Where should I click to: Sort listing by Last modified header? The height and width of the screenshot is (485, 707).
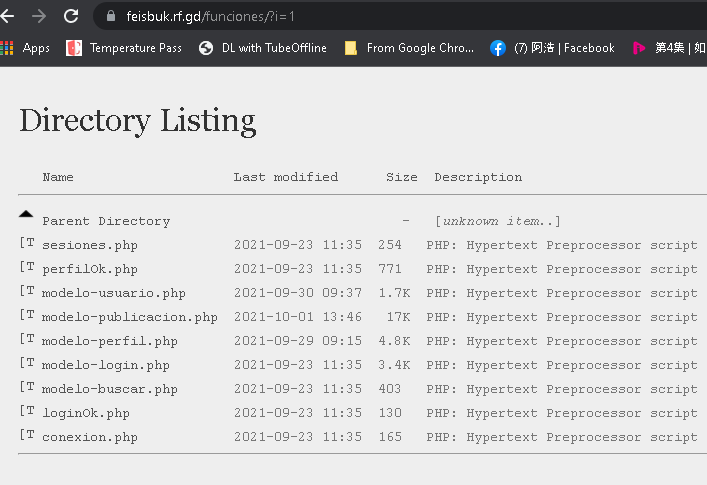coord(286,177)
